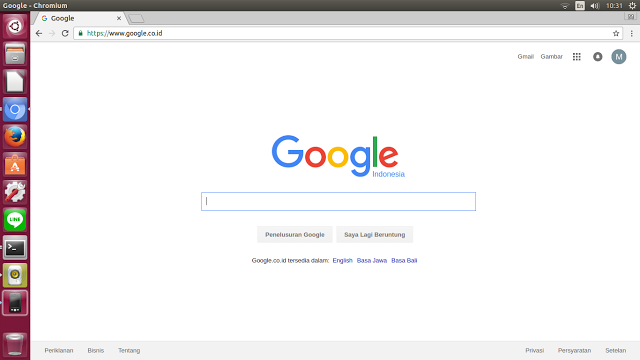Click the Google Indonesia logo
The width and height of the screenshot is (640, 360).
point(338,156)
